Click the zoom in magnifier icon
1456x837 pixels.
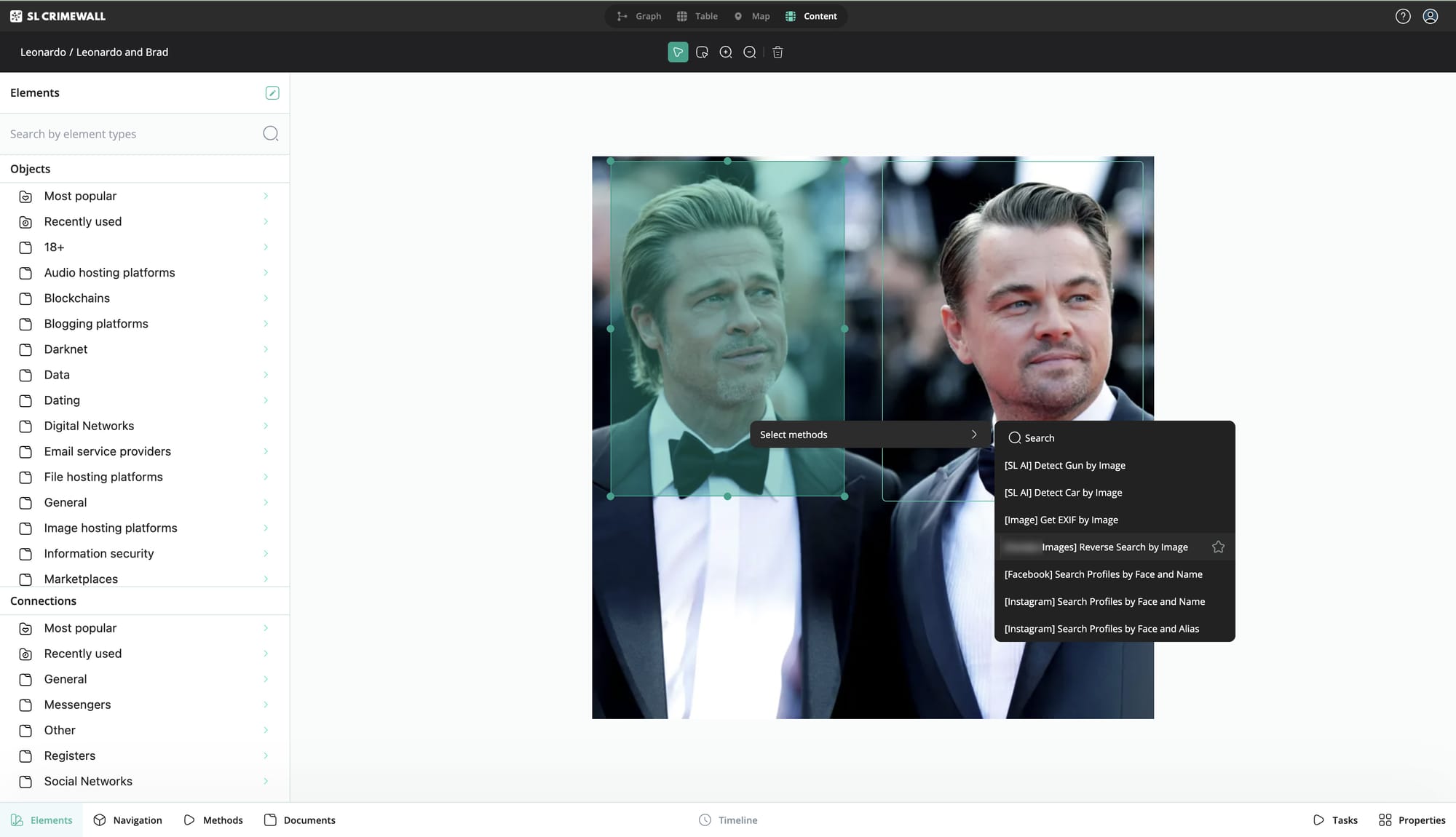(x=726, y=52)
